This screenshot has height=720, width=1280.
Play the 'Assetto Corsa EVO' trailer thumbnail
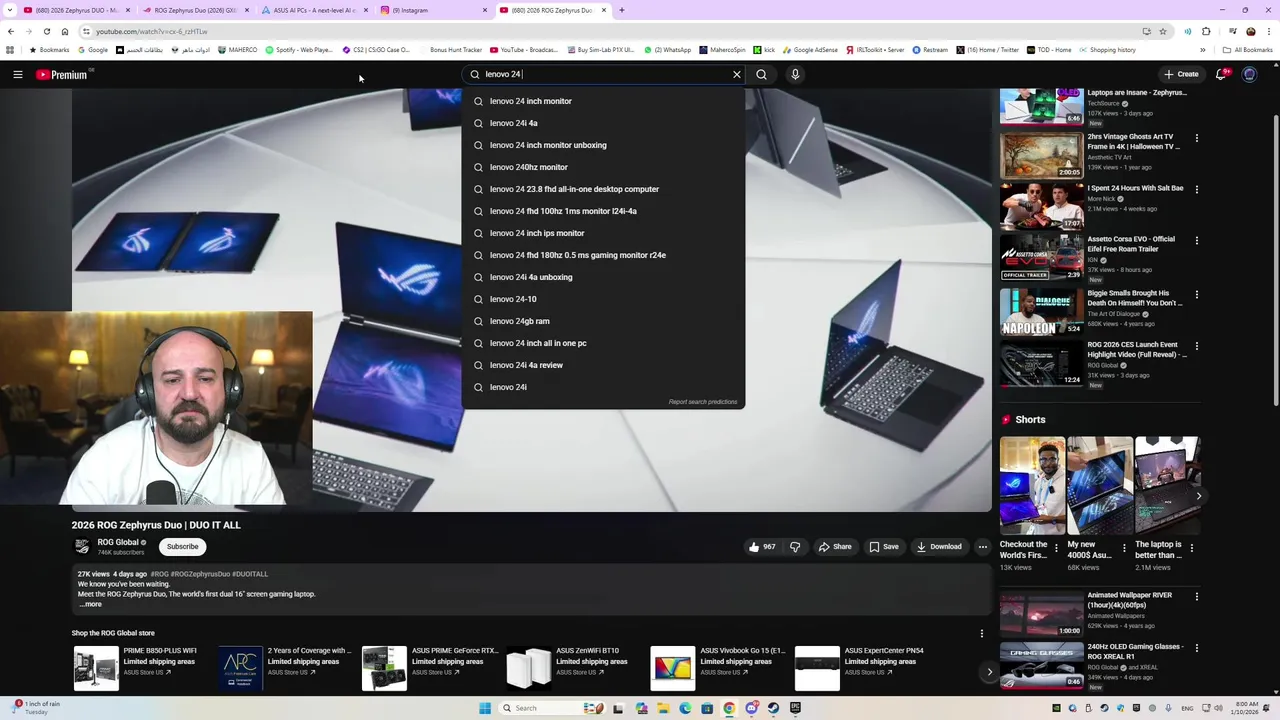click(x=1041, y=257)
